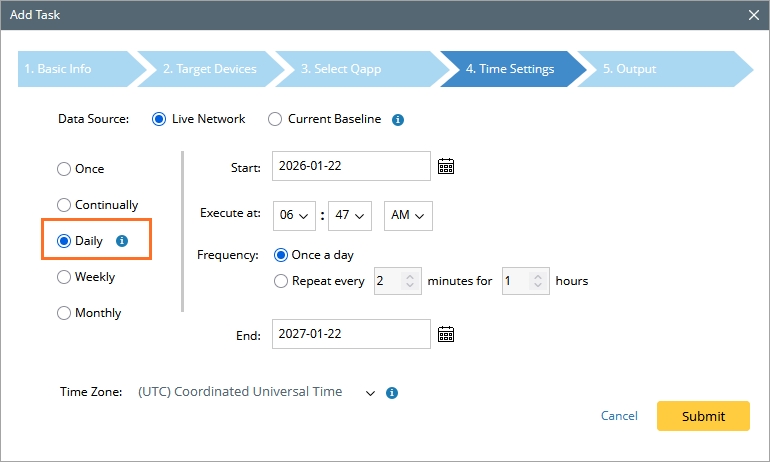
Task: Click info icon next to Daily
Action: click(x=122, y=241)
